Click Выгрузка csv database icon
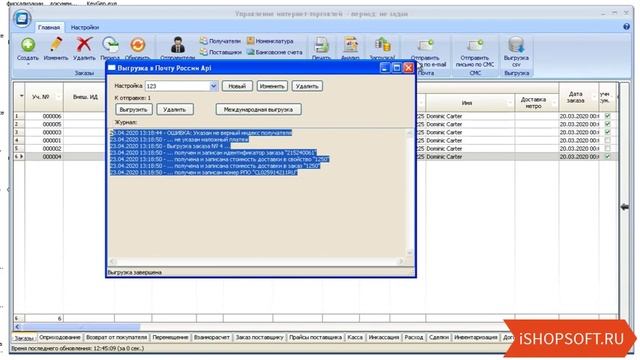The height and width of the screenshot is (360, 640). point(516,44)
